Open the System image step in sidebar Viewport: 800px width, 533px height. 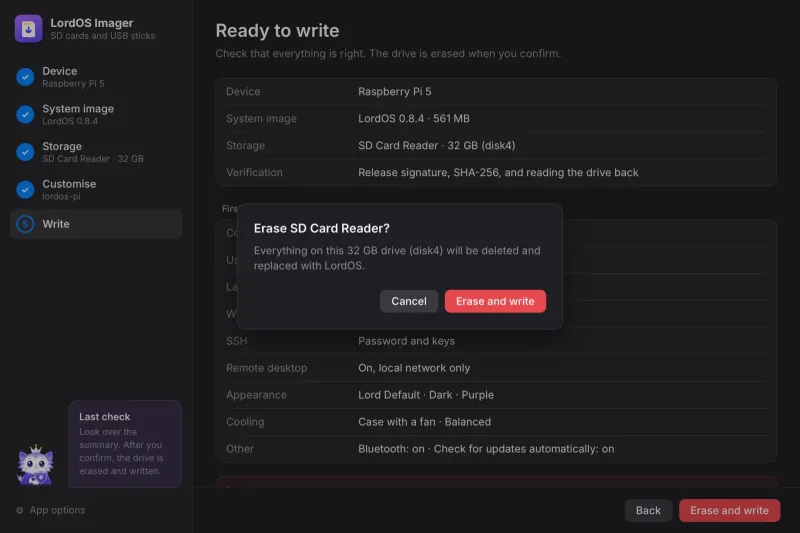pyautogui.click(x=96, y=114)
